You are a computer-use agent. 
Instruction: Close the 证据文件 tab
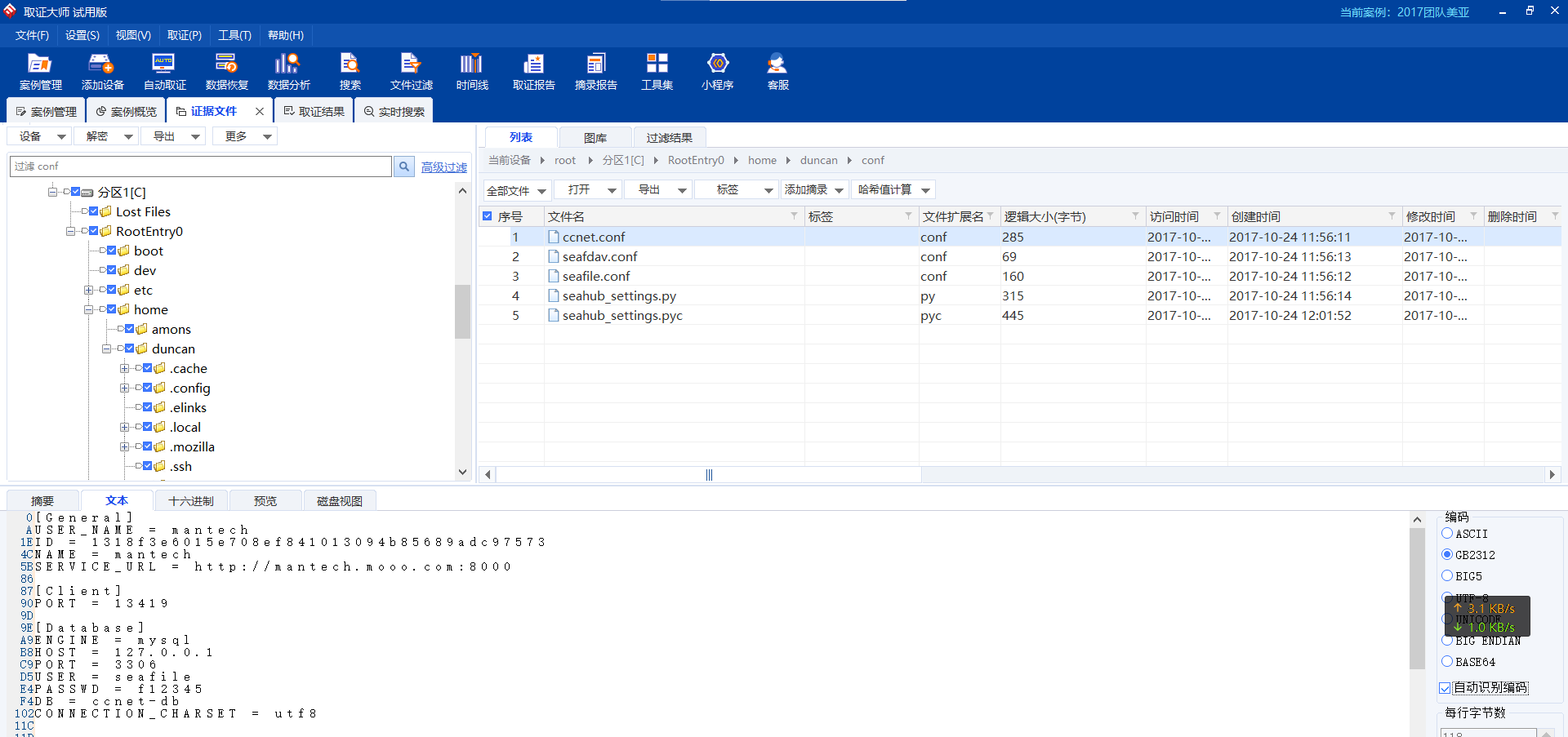260,111
